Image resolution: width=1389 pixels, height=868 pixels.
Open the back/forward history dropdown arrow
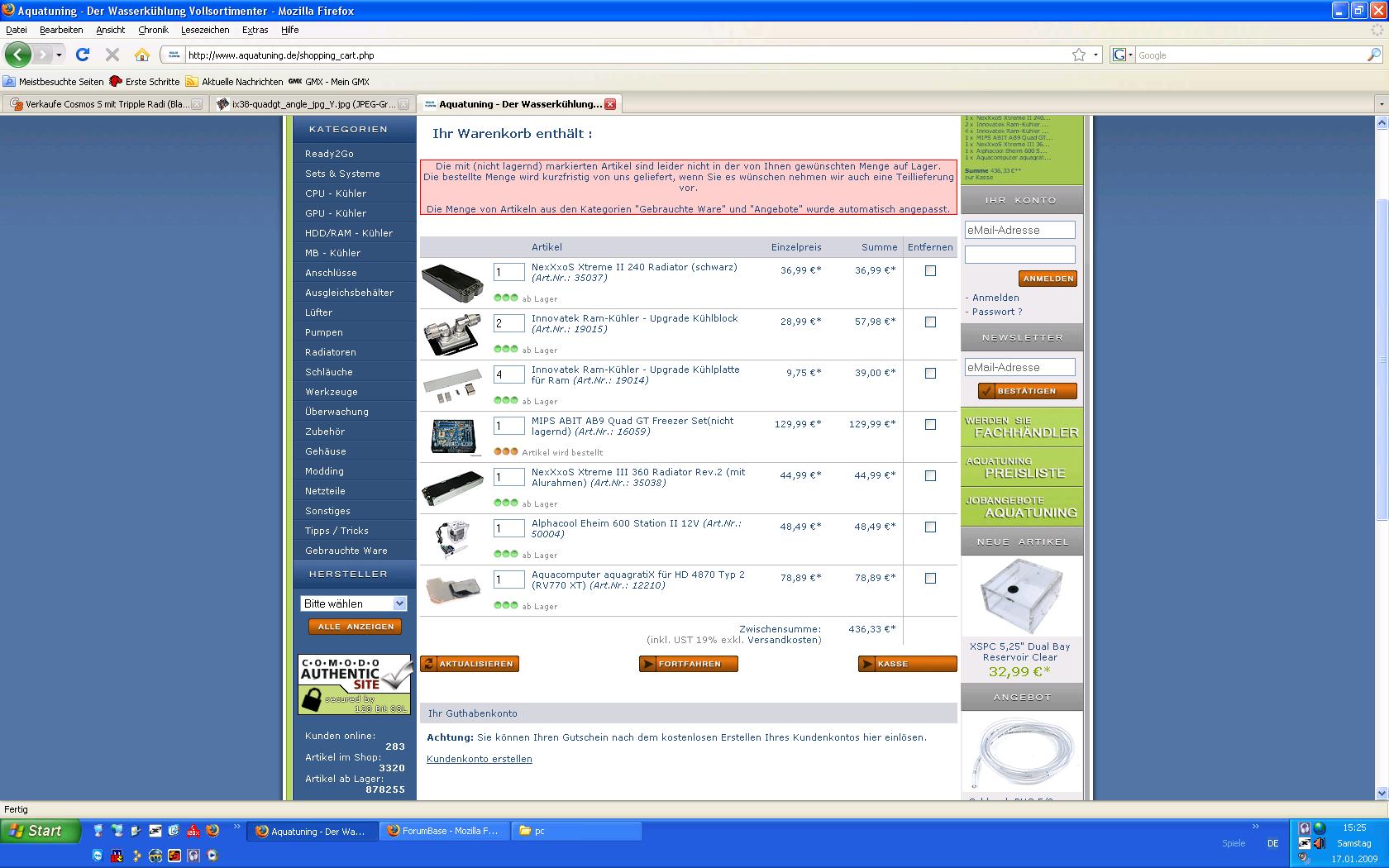pyautogui.click(x=59, y=55)
